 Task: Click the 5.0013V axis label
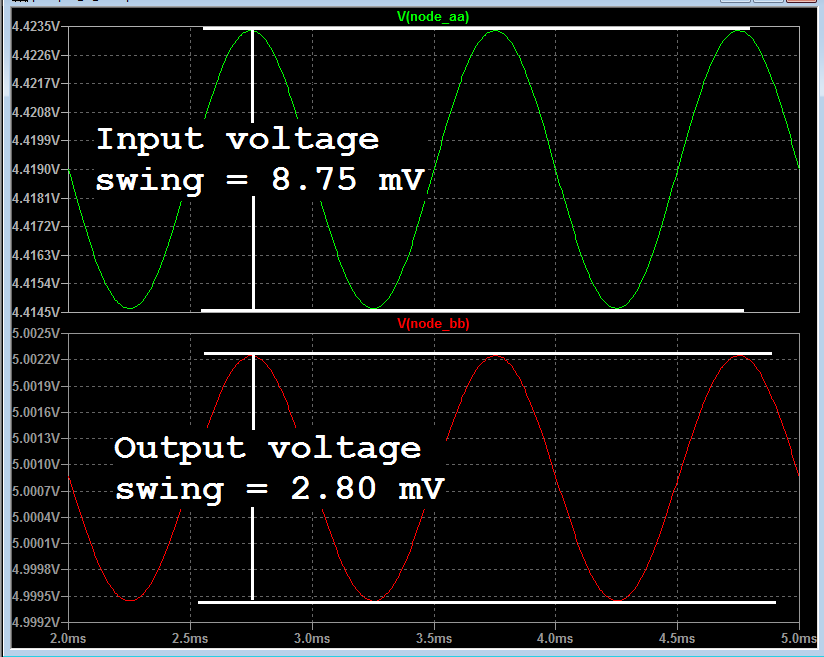tap(36, 438)
